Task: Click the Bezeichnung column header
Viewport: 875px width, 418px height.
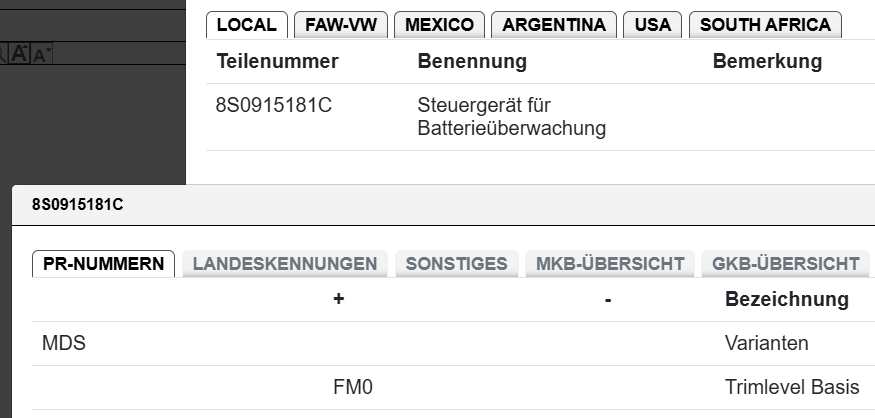Action: pyautogui.click(x=786, y=299)
